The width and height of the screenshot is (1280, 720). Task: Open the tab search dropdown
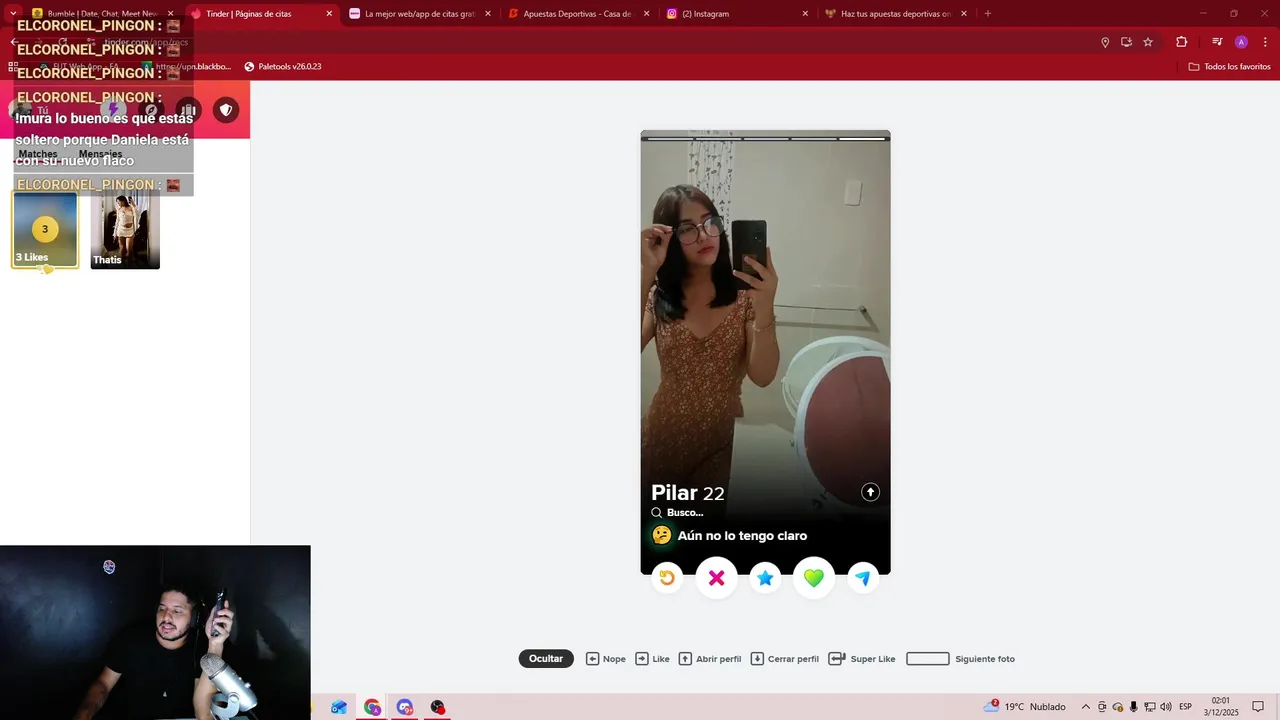tap(13, 14)
